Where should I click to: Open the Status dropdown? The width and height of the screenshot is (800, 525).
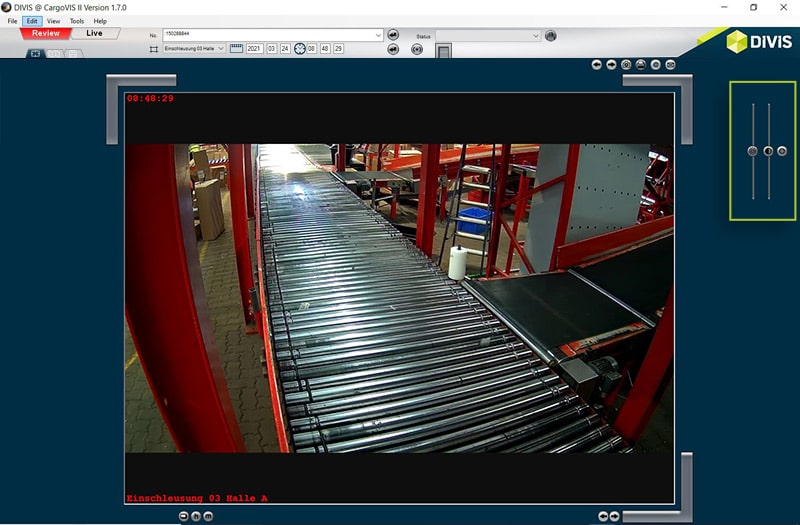click(488, 35)
